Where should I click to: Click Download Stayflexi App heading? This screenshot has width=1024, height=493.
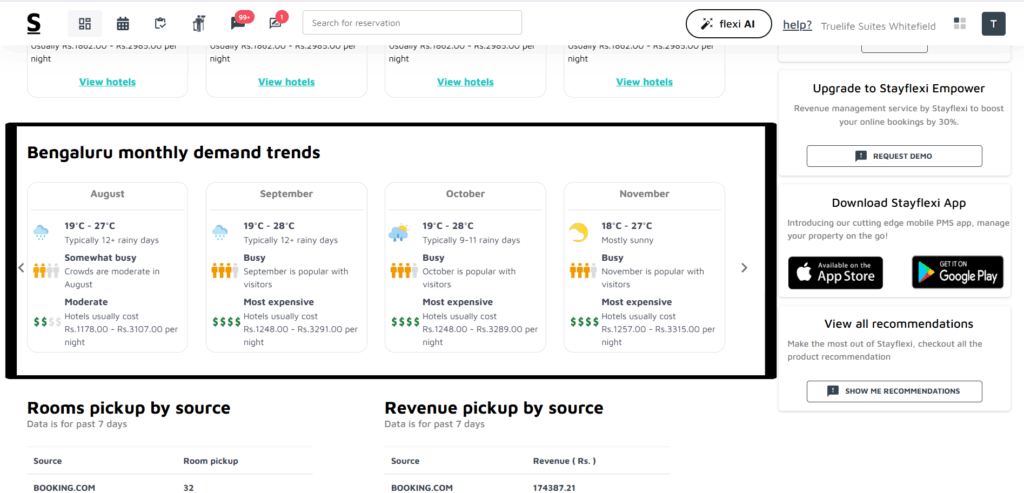[x=898, y=203]
